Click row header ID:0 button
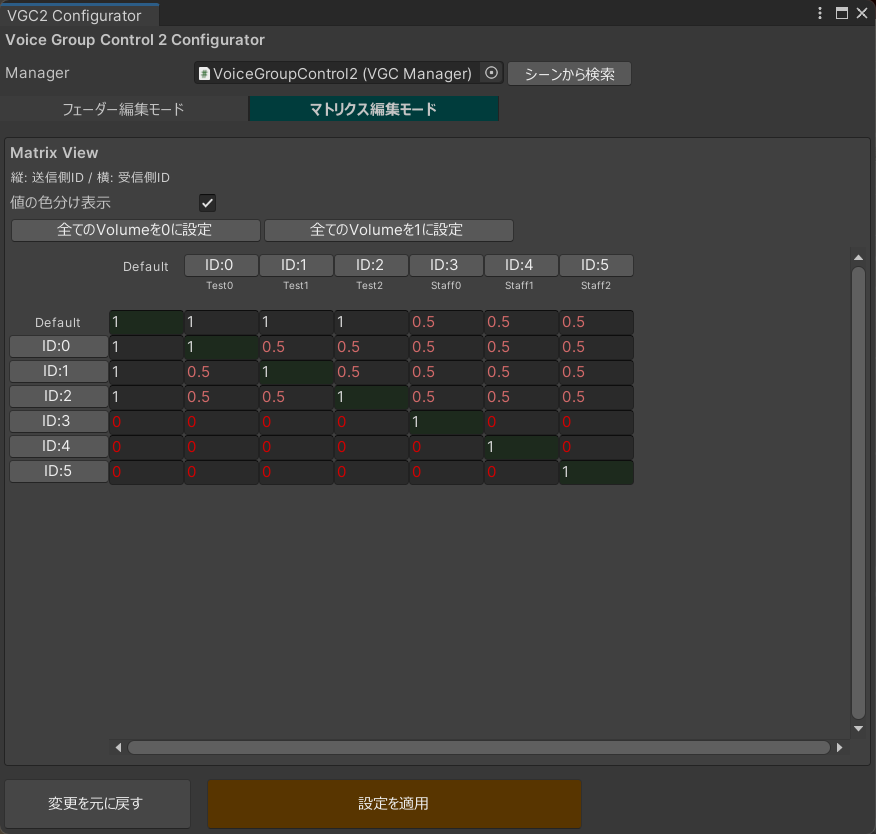The width and height of the screenshot is (876, 834). coord(59,346)
